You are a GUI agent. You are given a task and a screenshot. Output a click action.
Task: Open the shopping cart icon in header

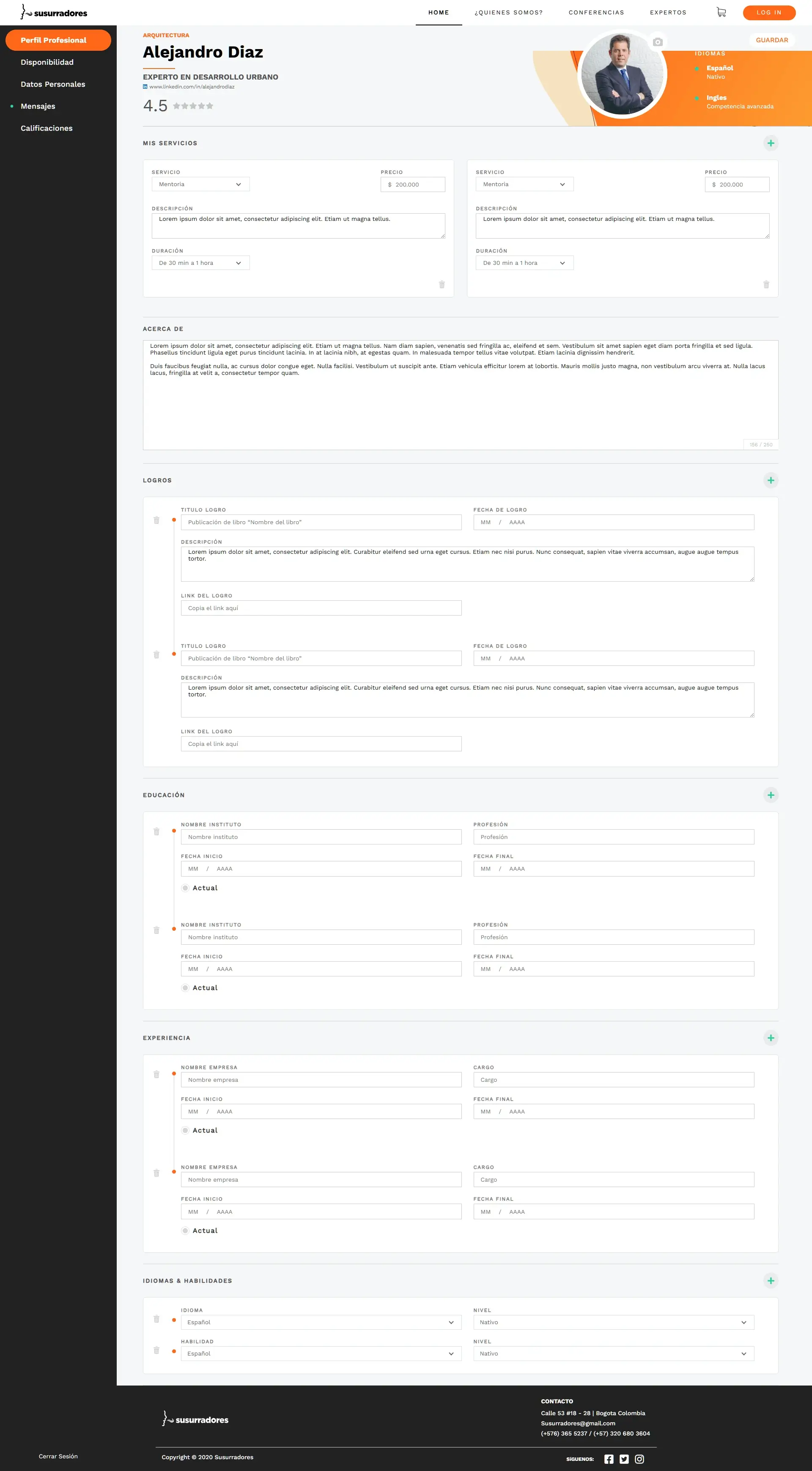(721, 12)
